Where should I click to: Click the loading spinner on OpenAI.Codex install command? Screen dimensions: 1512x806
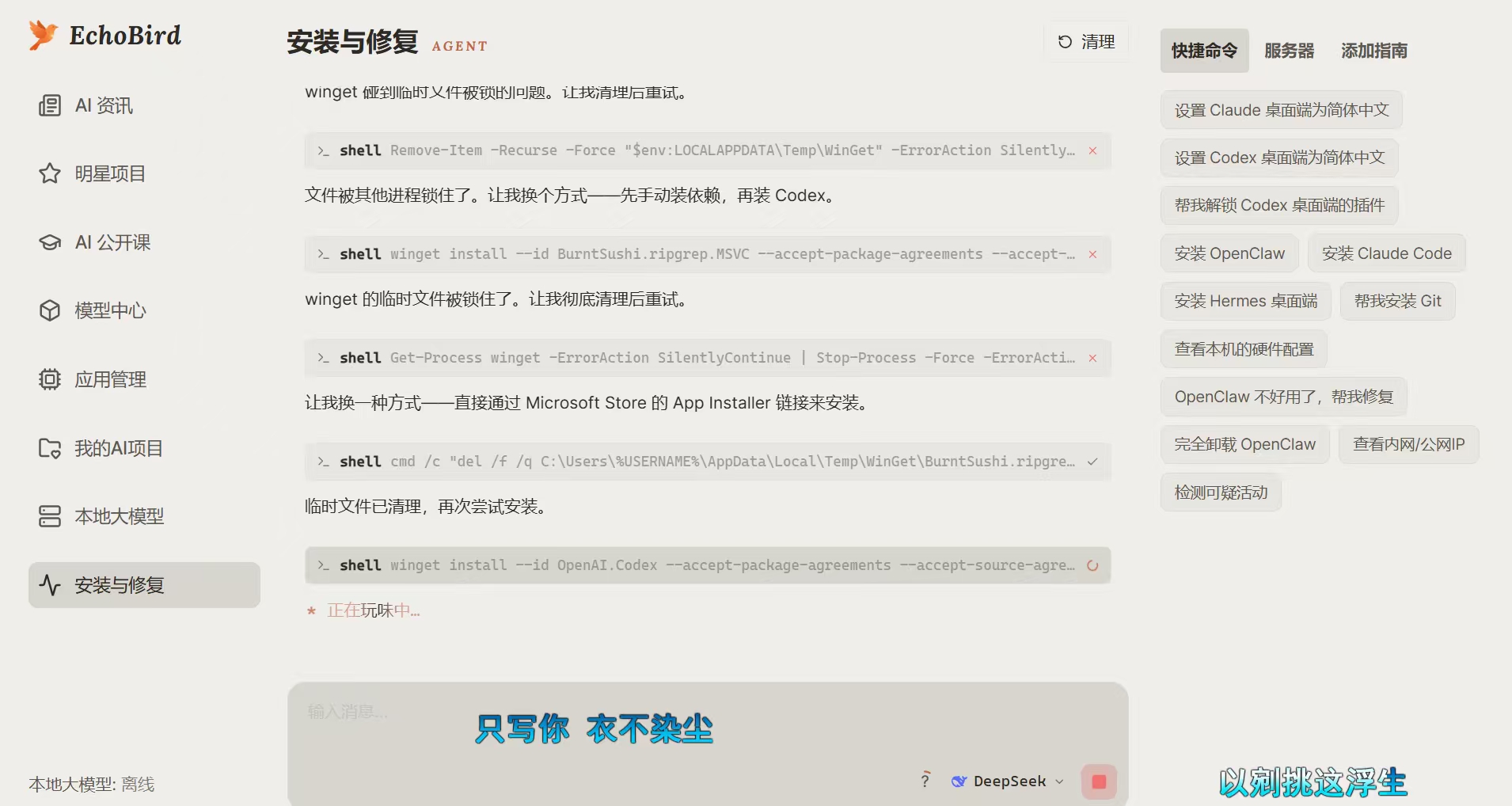click(x=1092, y=565)
